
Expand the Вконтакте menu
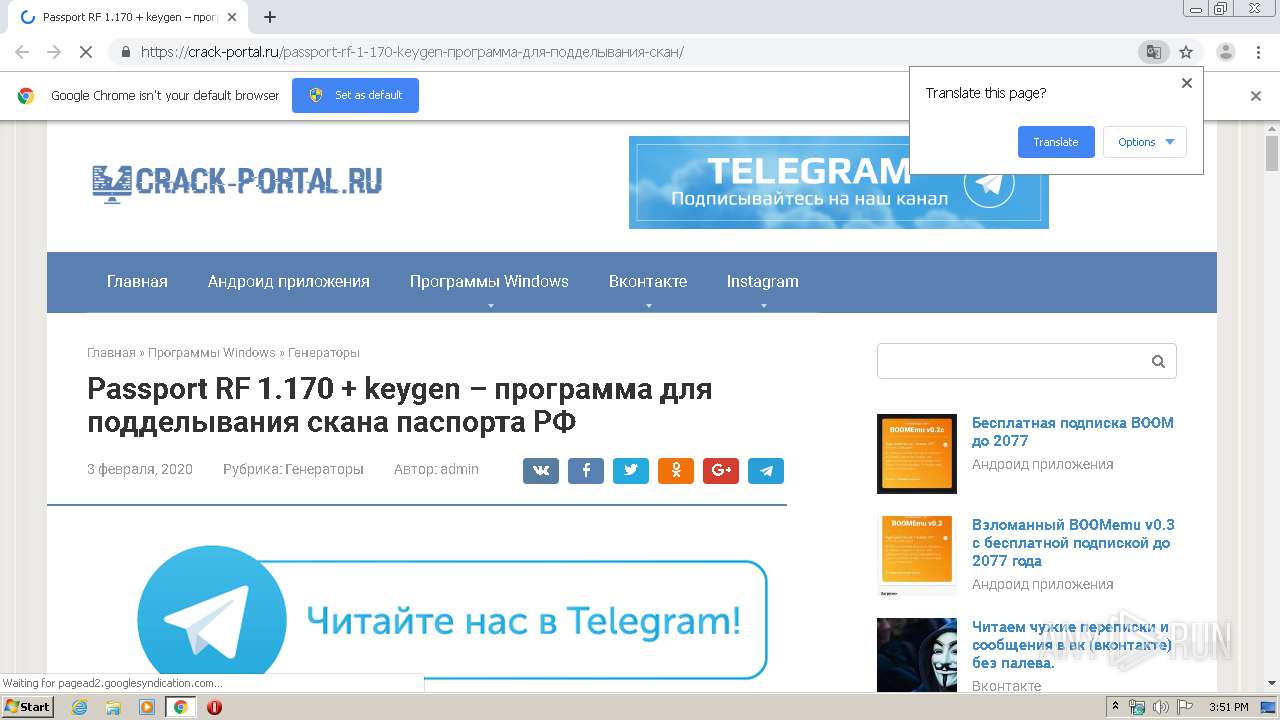(x=648, y=282)
